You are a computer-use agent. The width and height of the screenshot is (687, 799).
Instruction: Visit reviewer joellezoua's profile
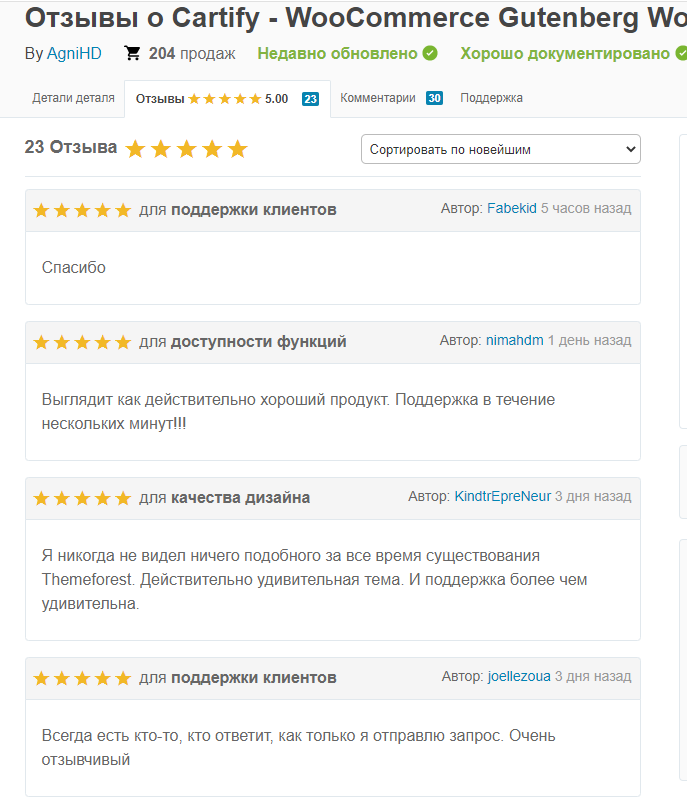click(519, 677)
